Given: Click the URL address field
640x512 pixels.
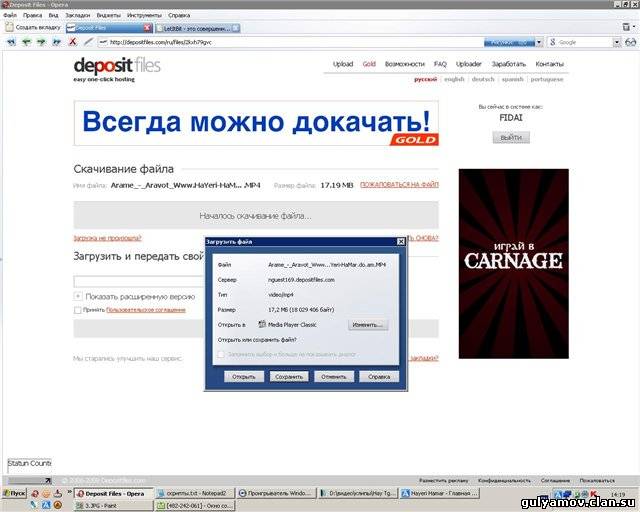Looking at the screenshot, I should pyautogui.click(x=290, y=43).
